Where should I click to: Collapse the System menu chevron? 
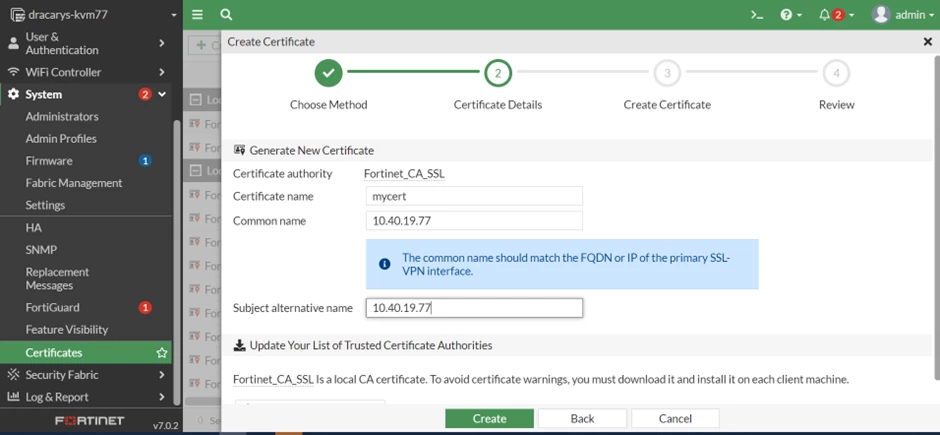pyautogui.click(x=162, y=94)
